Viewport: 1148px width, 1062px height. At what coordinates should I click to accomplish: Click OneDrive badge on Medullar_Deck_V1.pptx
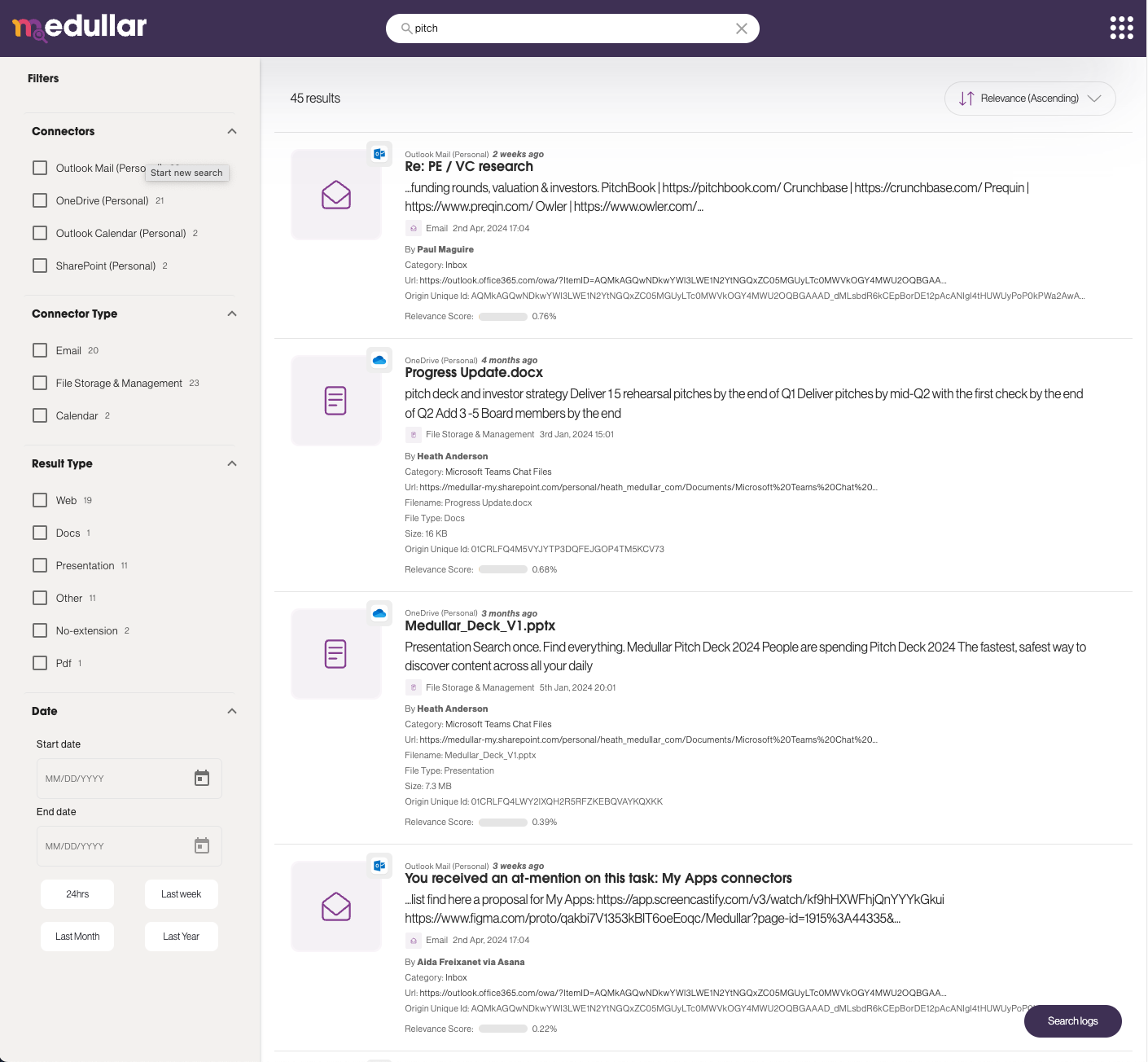tap(379, 613)
